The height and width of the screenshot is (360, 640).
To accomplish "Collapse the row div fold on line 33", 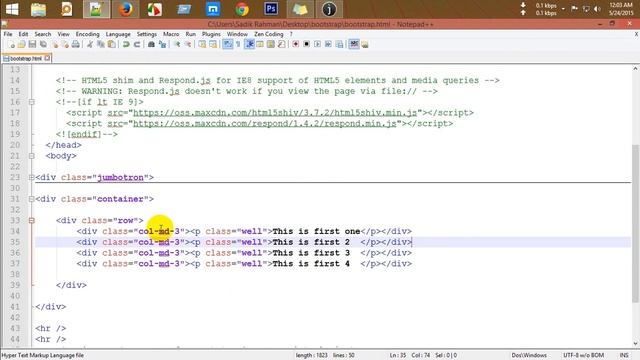I will (31, 221).
